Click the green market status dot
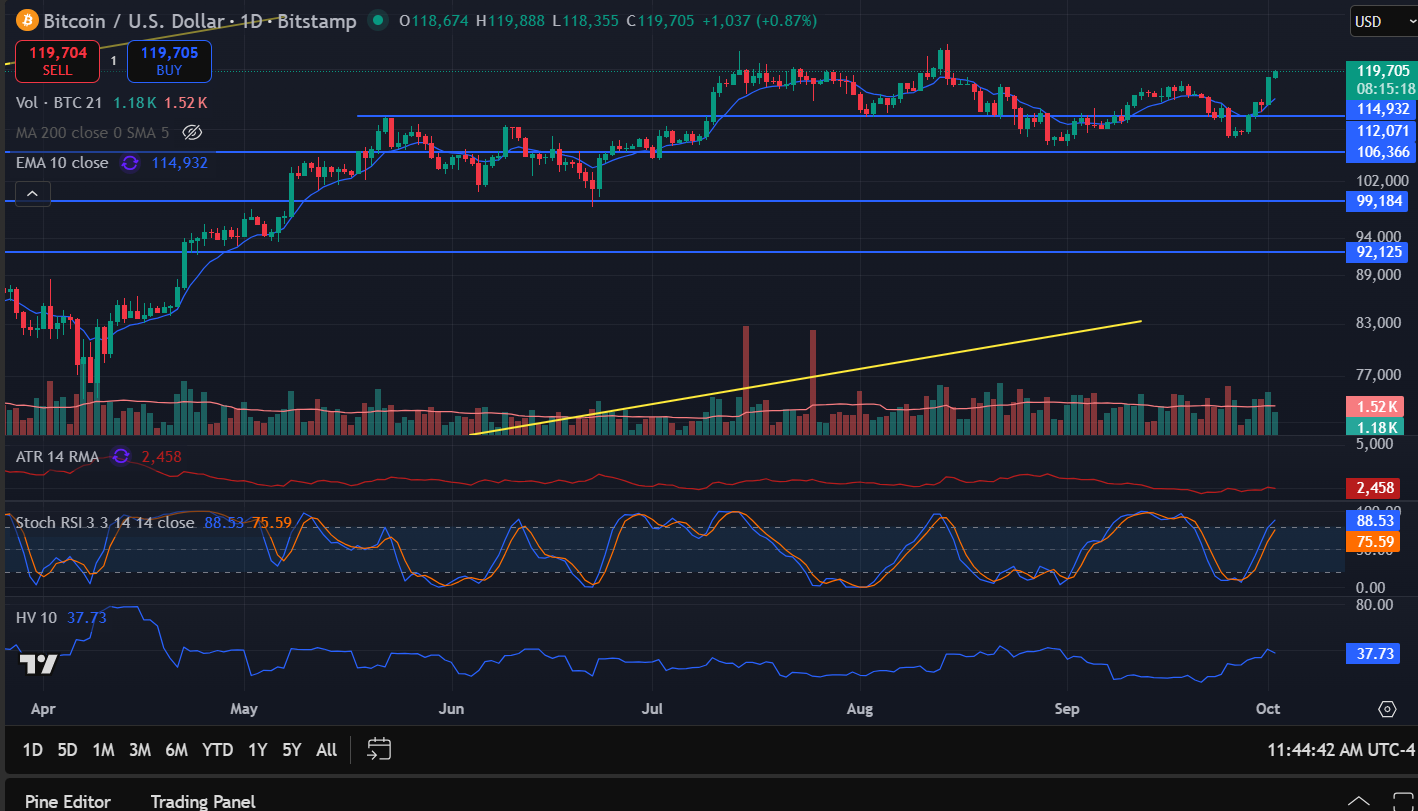The width and height of the screenshot is (1418, 811). [377, 20]
